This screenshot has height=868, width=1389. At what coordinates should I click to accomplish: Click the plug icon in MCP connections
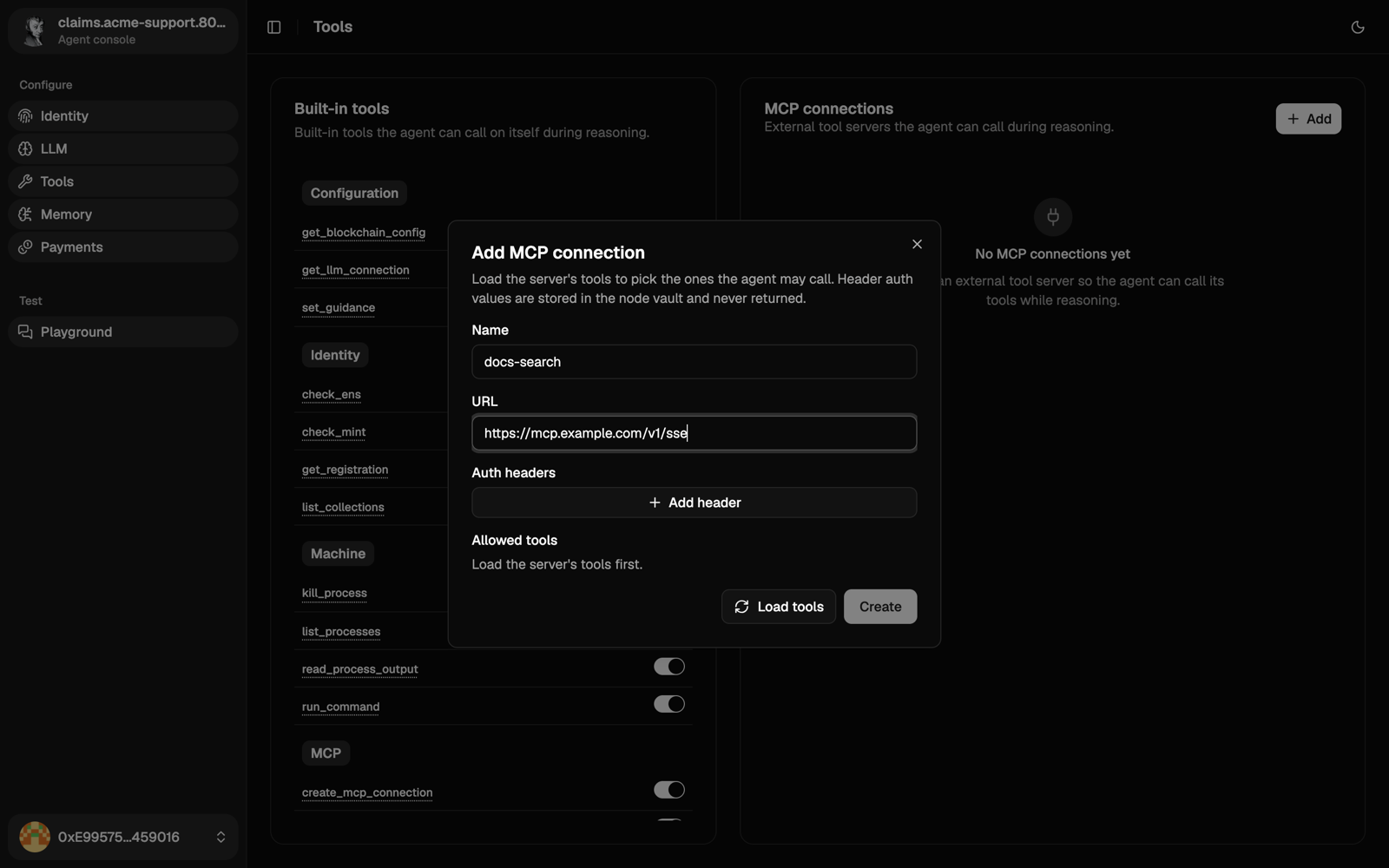pos(1053,217)
